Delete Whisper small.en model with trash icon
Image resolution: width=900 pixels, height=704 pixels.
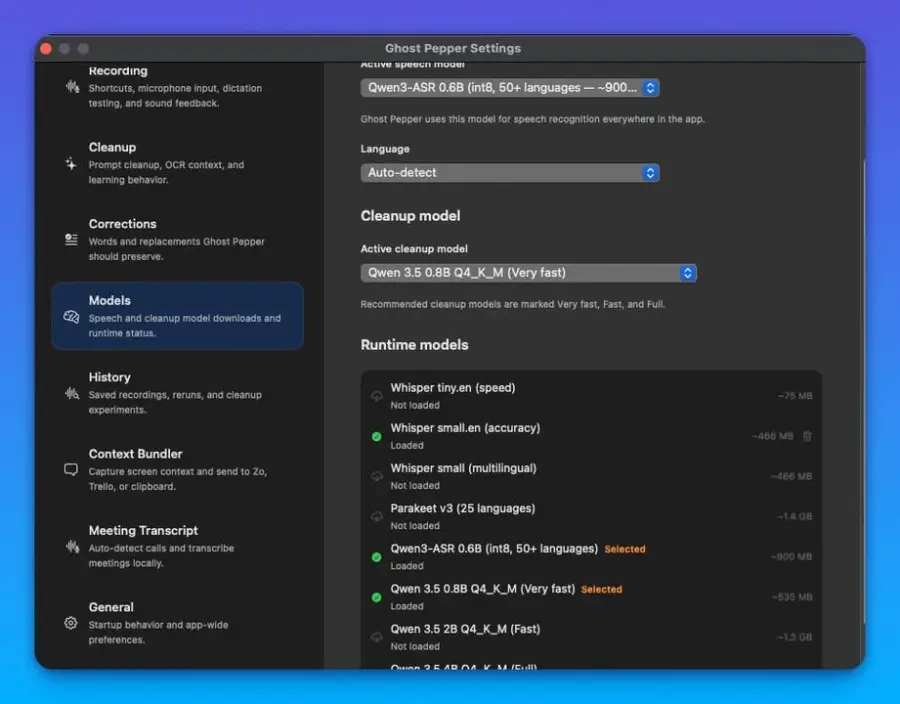click(807, 436)
